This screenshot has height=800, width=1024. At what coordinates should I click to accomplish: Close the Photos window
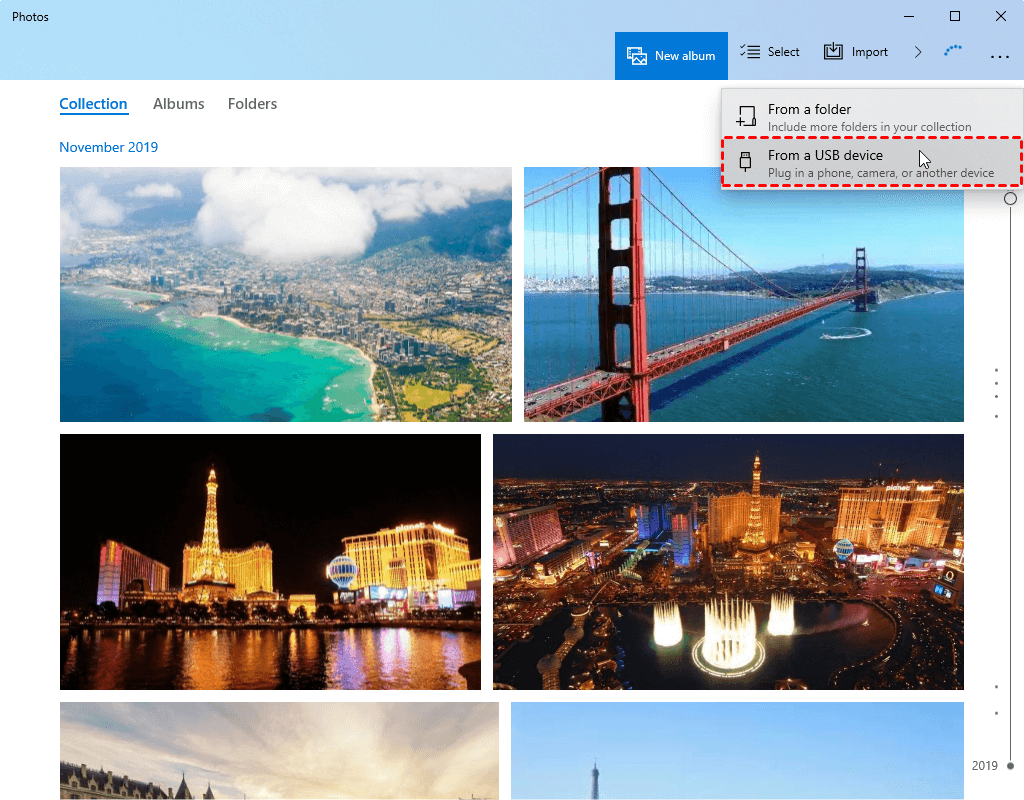coord(1000,16)
